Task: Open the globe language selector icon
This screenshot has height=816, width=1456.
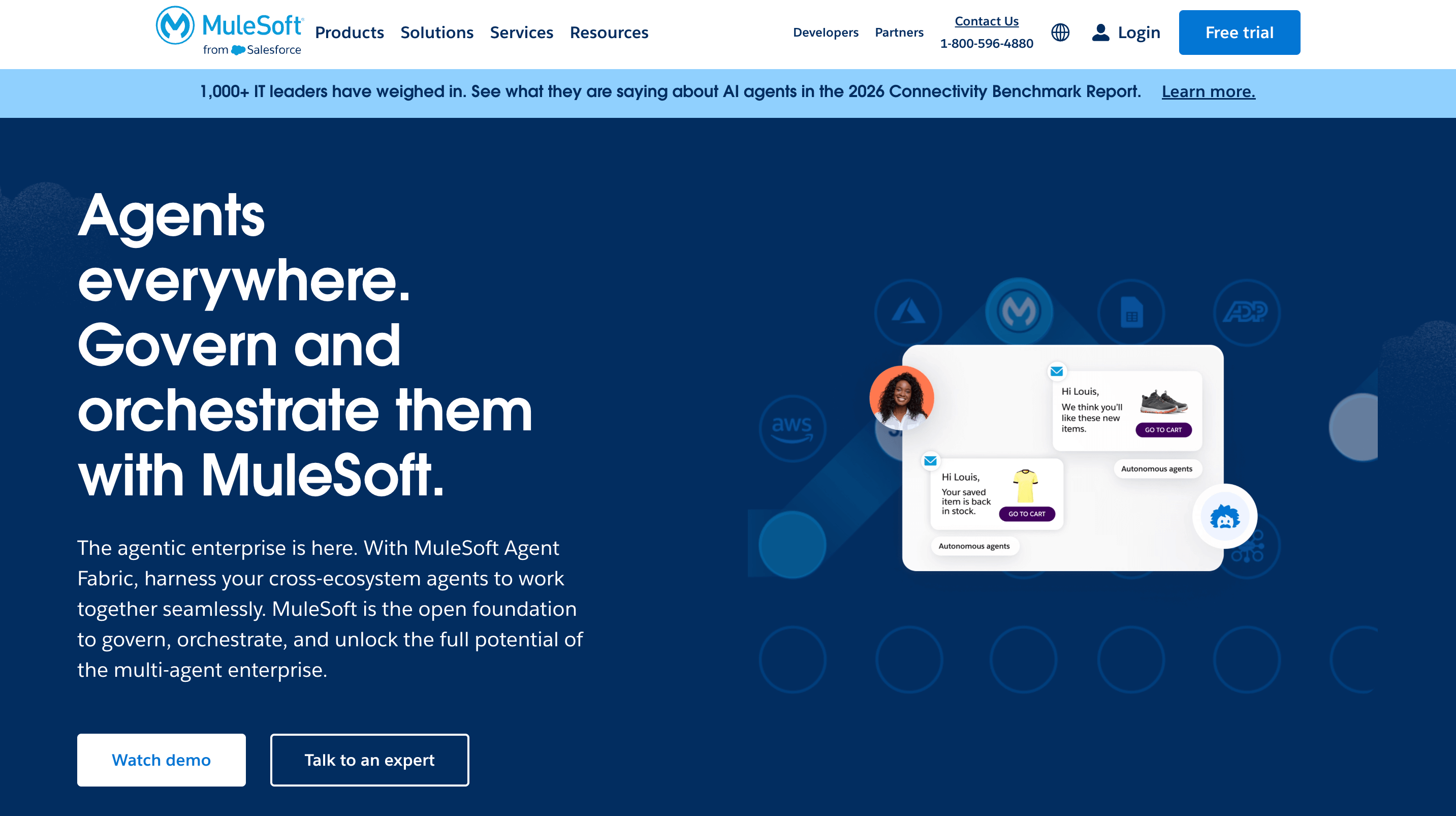Action: 1060,32
